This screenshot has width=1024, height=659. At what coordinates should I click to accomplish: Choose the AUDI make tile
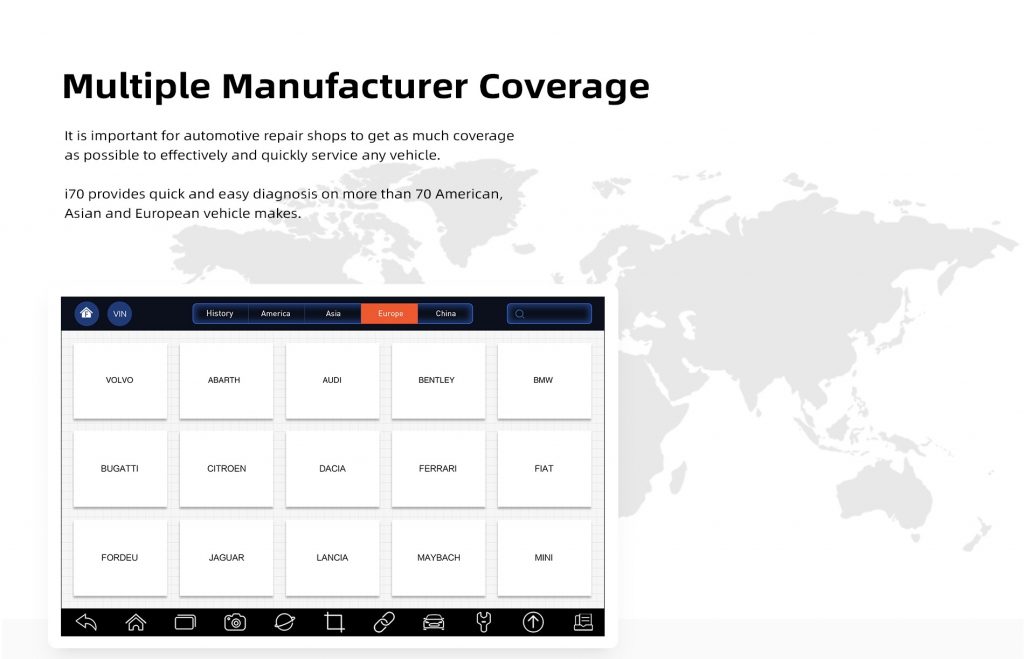(332, 381)
